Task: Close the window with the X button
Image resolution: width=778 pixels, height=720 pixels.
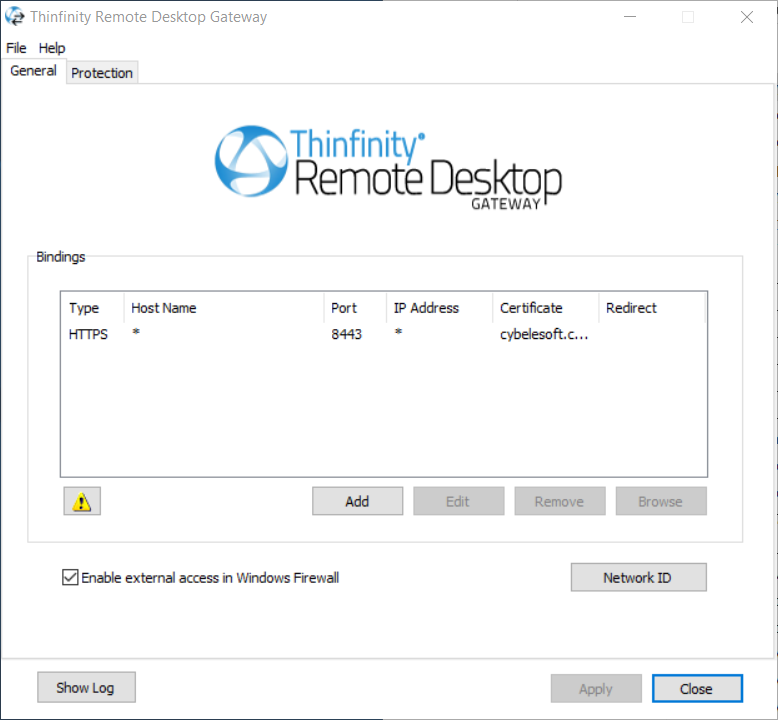Action: (x=746, y=17)
